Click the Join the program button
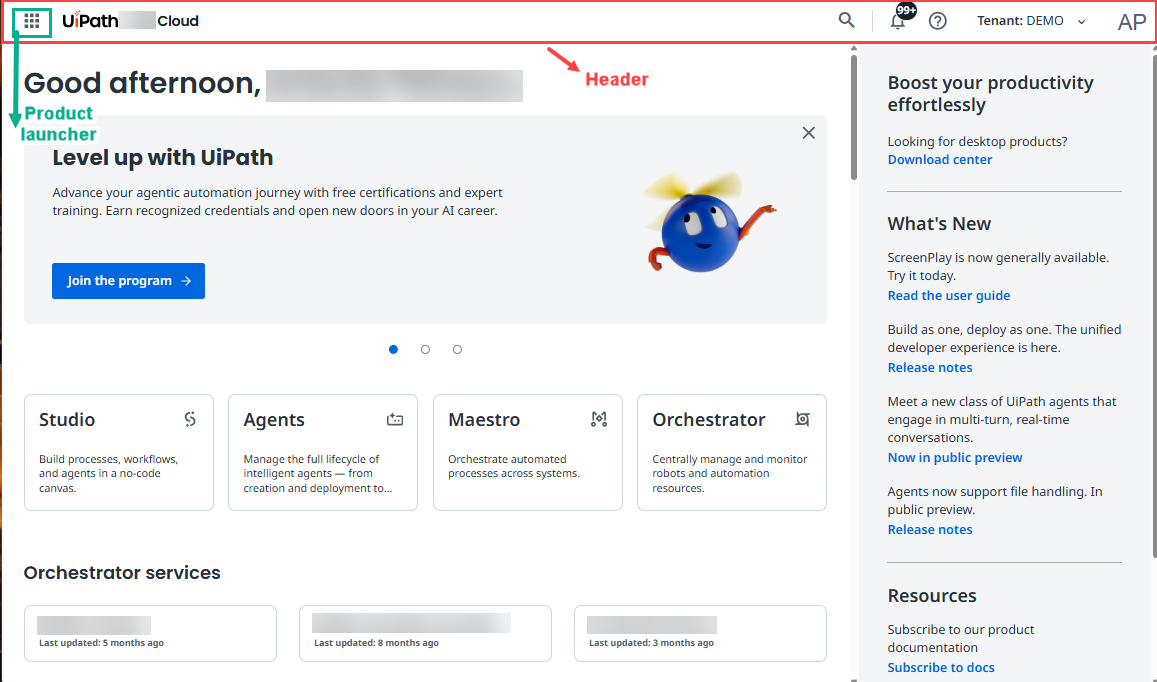1157x682 pixels. click(128, 281)
